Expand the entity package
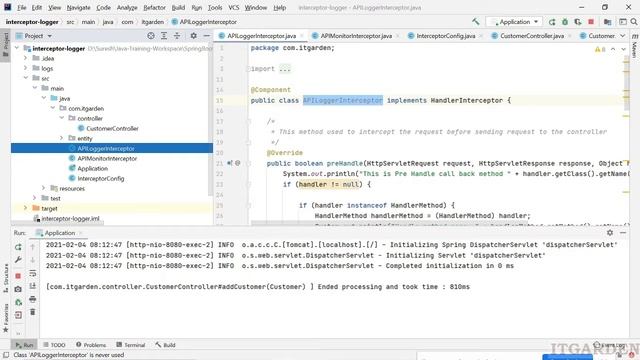This screenshot has height=360, width=640. (x=62, y=138)
